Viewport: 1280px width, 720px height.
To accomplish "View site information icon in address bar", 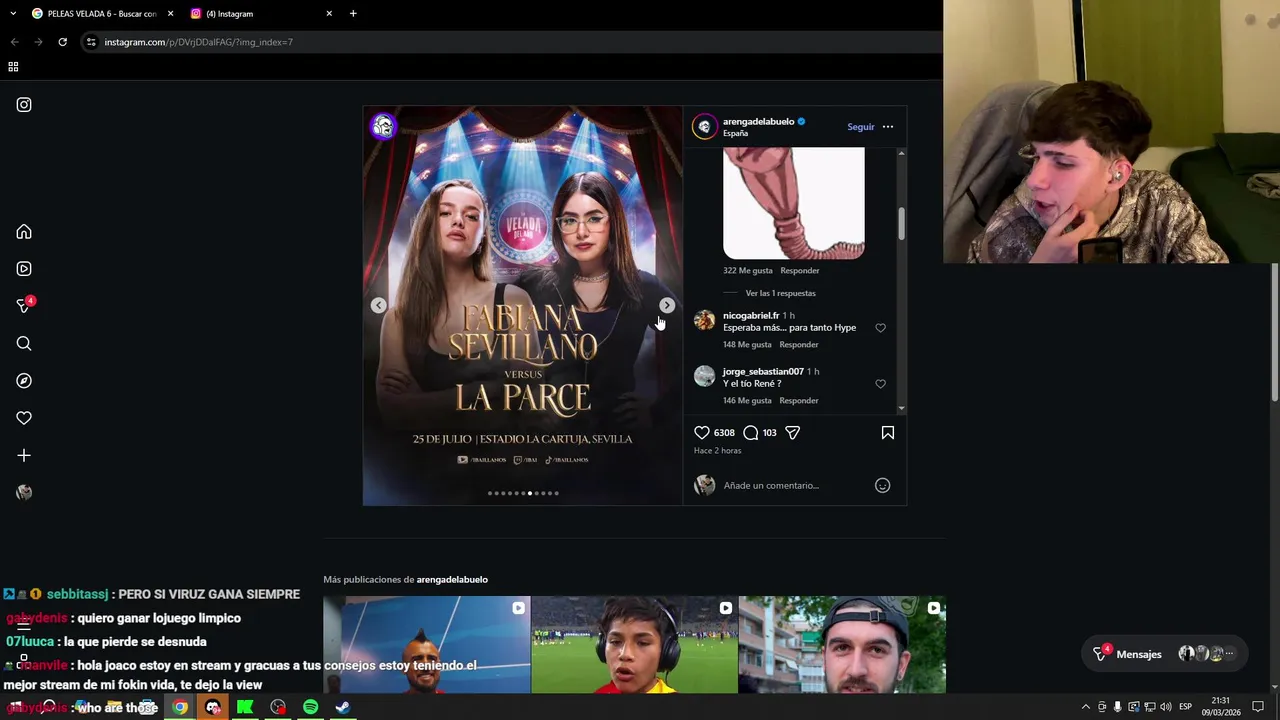I will (91, 42).
